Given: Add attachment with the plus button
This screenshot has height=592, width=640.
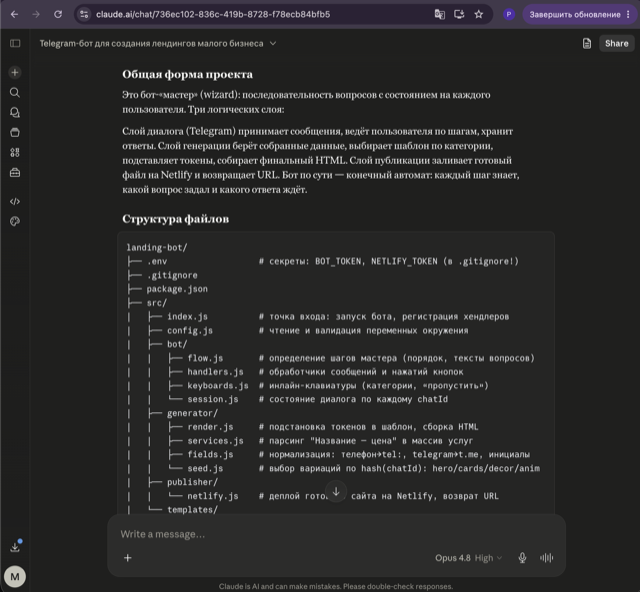Looking at the screenshot, I should [128, 558].
